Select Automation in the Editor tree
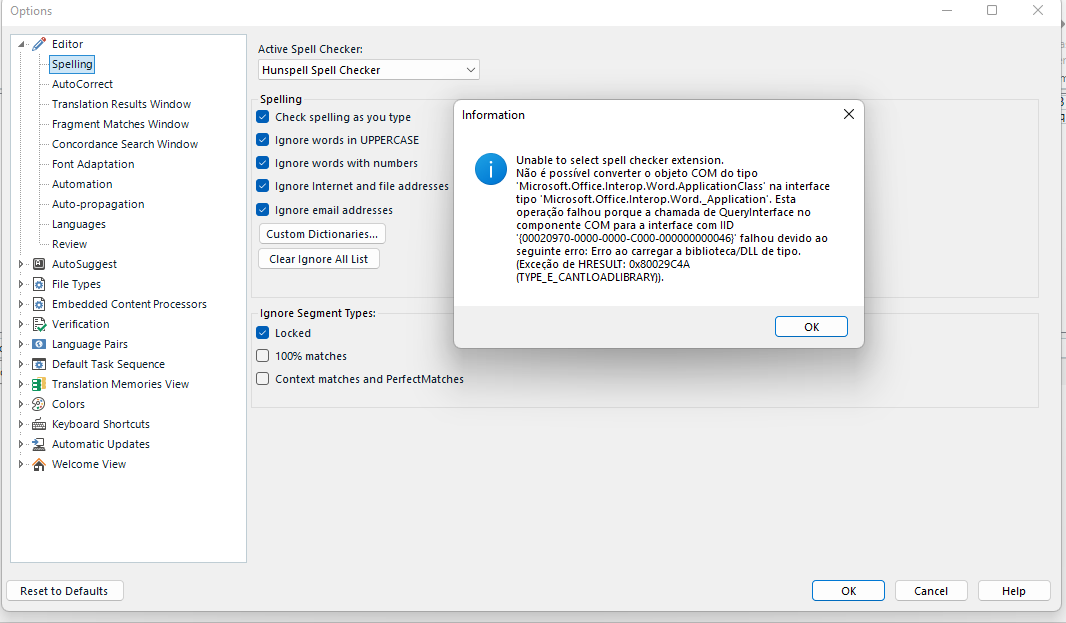Image resolution: width=1066 pixels, height=623 pixels. tap(82, 184)
